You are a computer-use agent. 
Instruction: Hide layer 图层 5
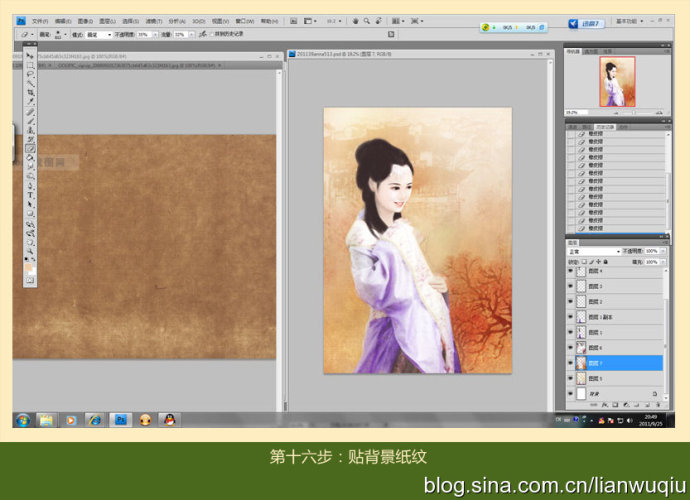point(571,379)
